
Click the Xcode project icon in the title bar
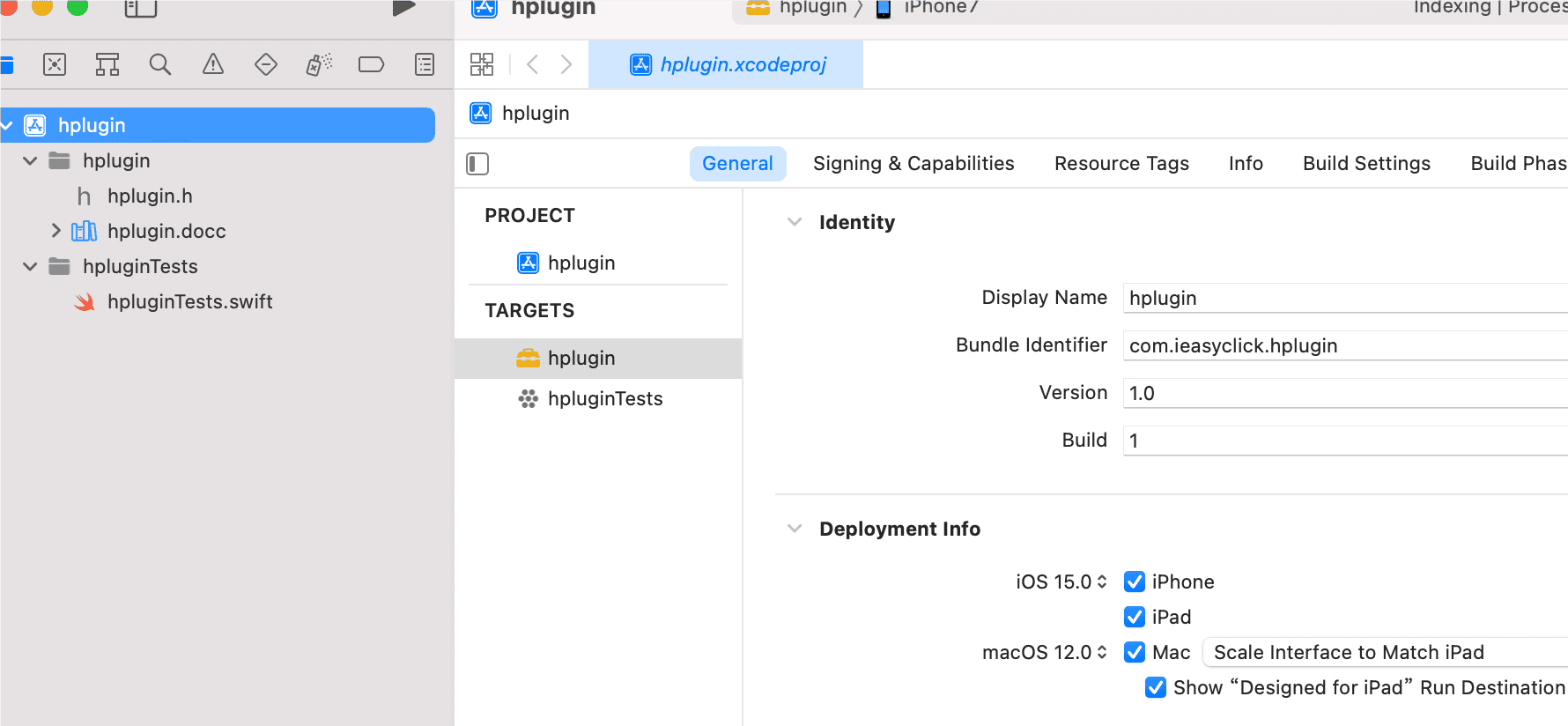point(484,8)
